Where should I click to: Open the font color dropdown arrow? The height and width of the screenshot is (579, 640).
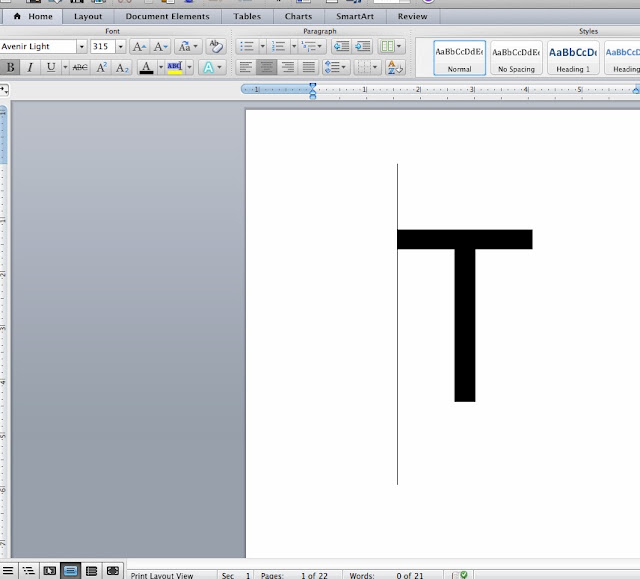pos(161,67)
